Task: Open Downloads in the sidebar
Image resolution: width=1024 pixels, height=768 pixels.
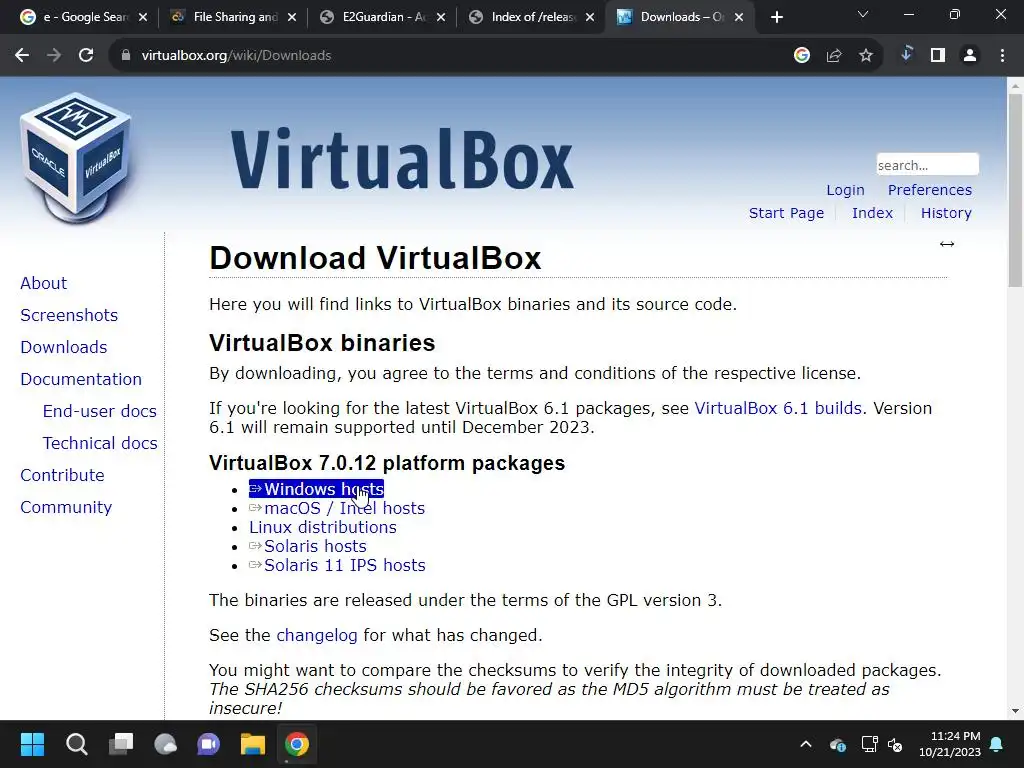Action: [63, 347]
